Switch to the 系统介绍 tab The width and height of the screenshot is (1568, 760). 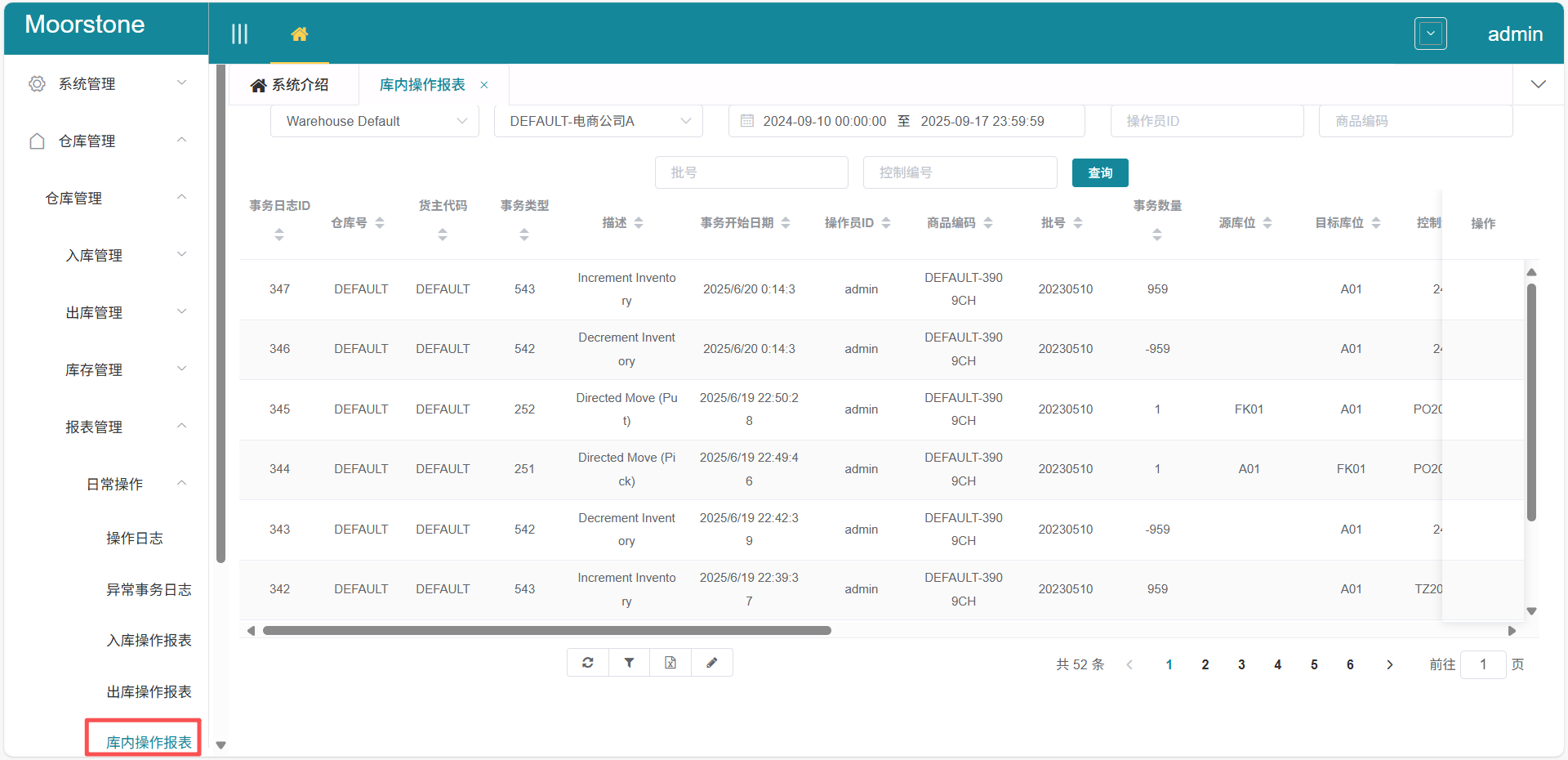coord(296,84)
